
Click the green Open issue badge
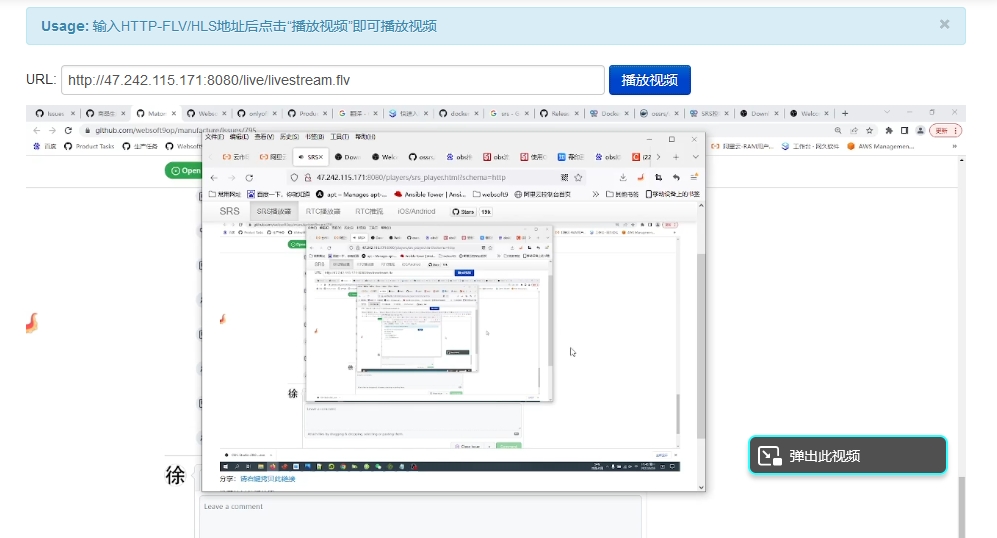coord(185,170)
